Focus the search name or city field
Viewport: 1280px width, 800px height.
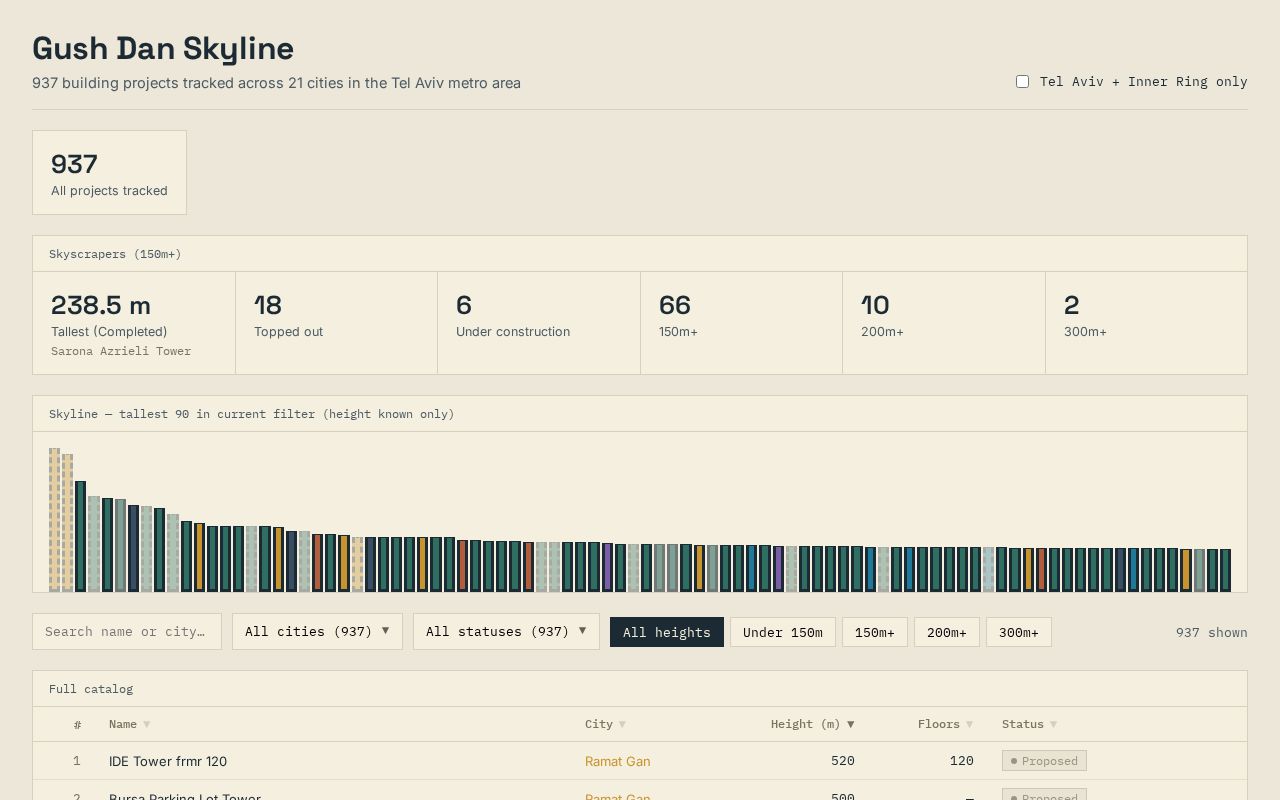pyautogui.click(x=127, y=631)
